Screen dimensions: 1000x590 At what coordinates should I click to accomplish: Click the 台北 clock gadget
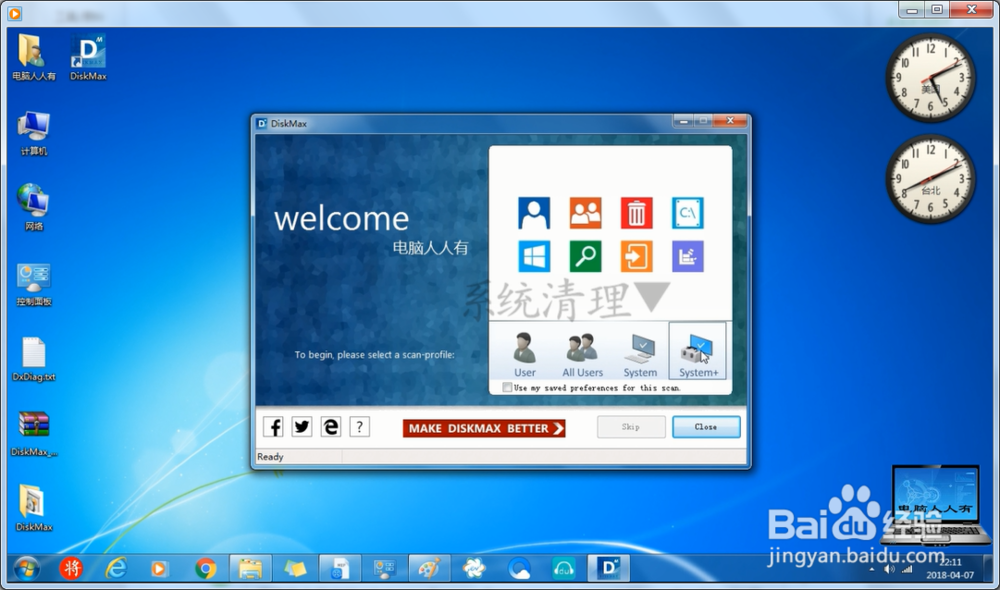pyautogui.click(x=930, y=179)
